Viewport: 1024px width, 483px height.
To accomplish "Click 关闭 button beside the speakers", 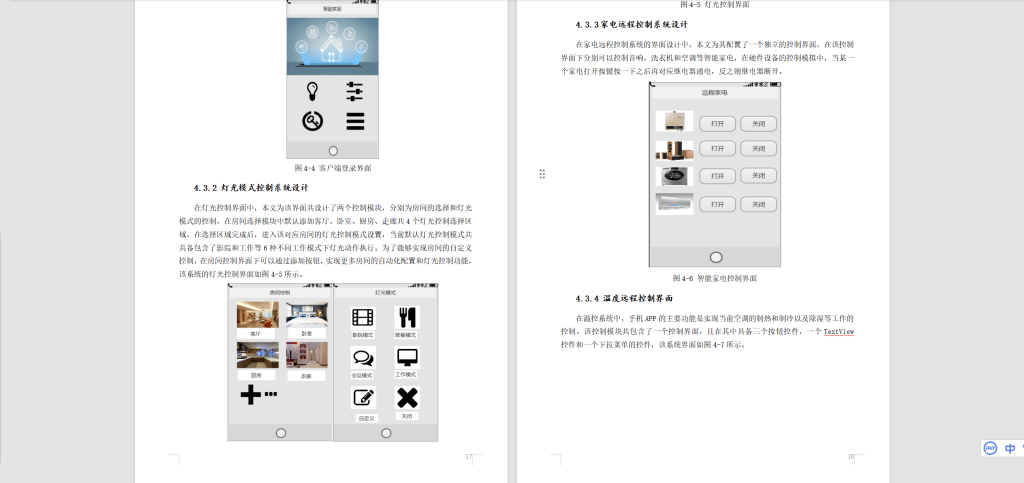I will tap(758, 148).
